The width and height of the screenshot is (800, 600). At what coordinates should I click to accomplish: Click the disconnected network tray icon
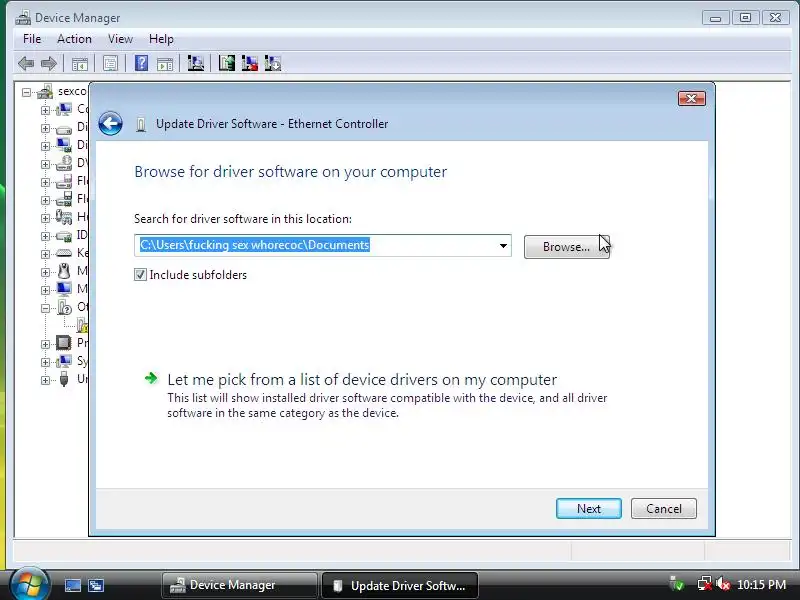(705, 584)
